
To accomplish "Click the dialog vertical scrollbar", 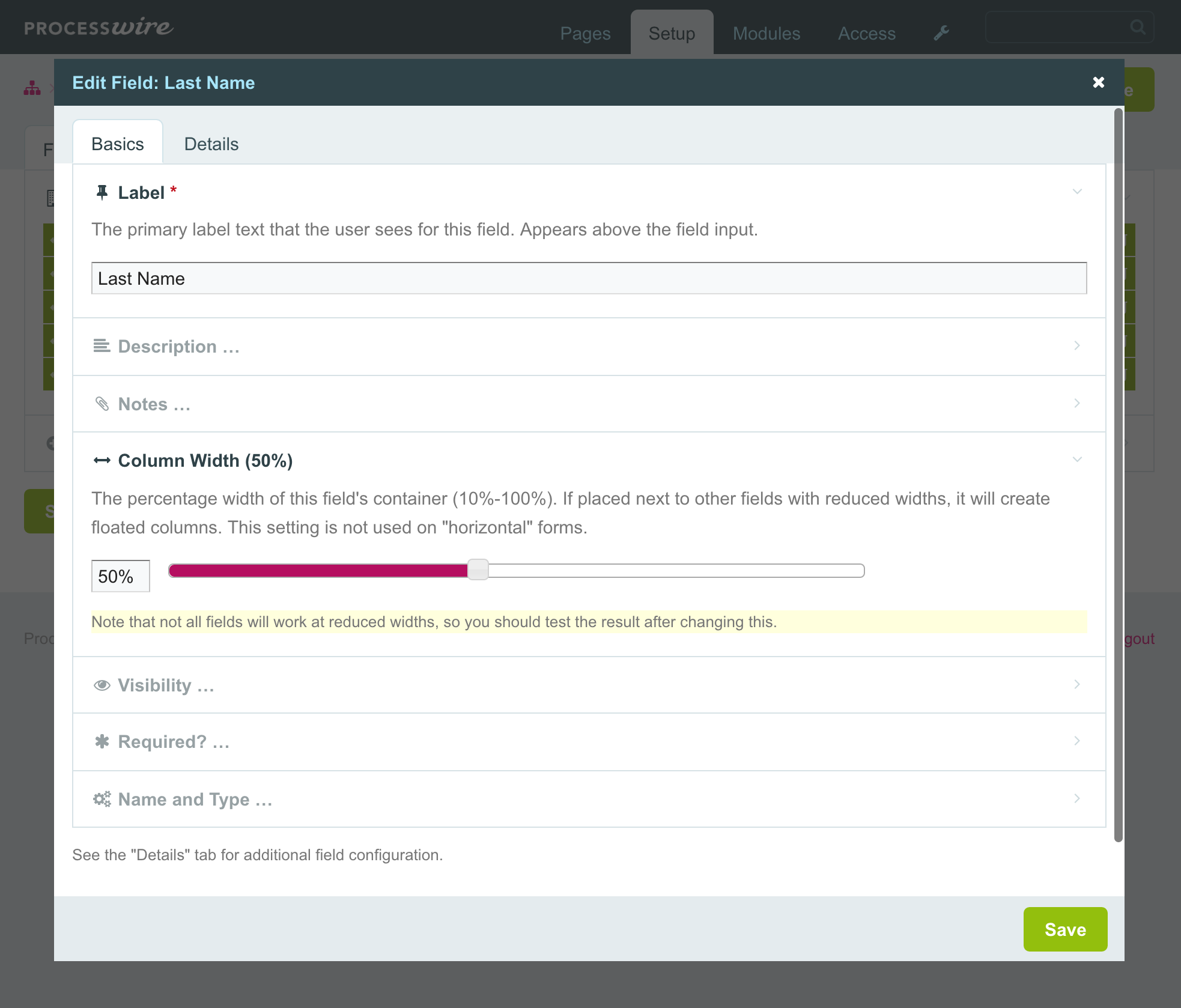I will pos(1118,475).
